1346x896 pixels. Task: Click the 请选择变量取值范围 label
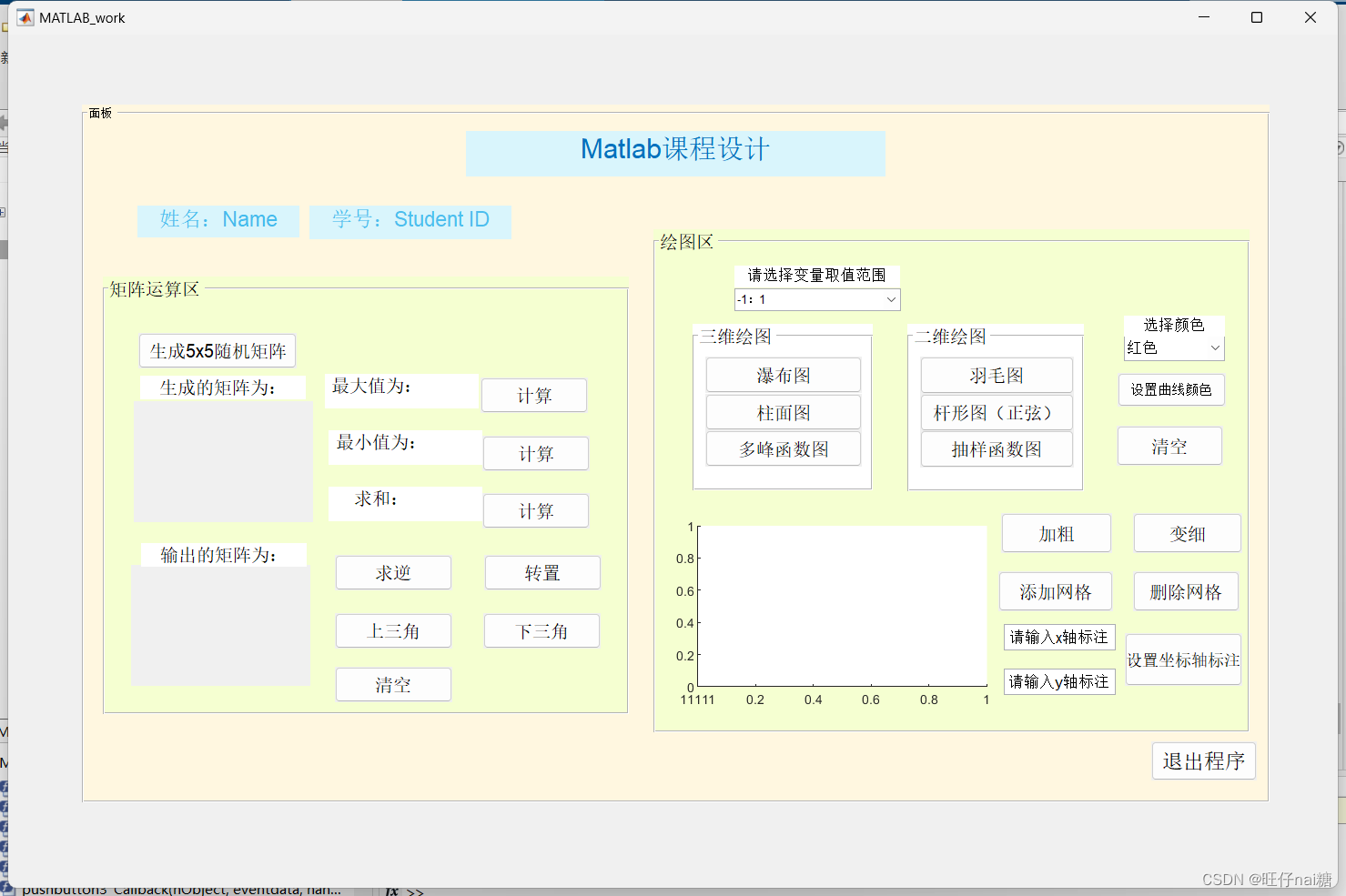click(817, 275)
